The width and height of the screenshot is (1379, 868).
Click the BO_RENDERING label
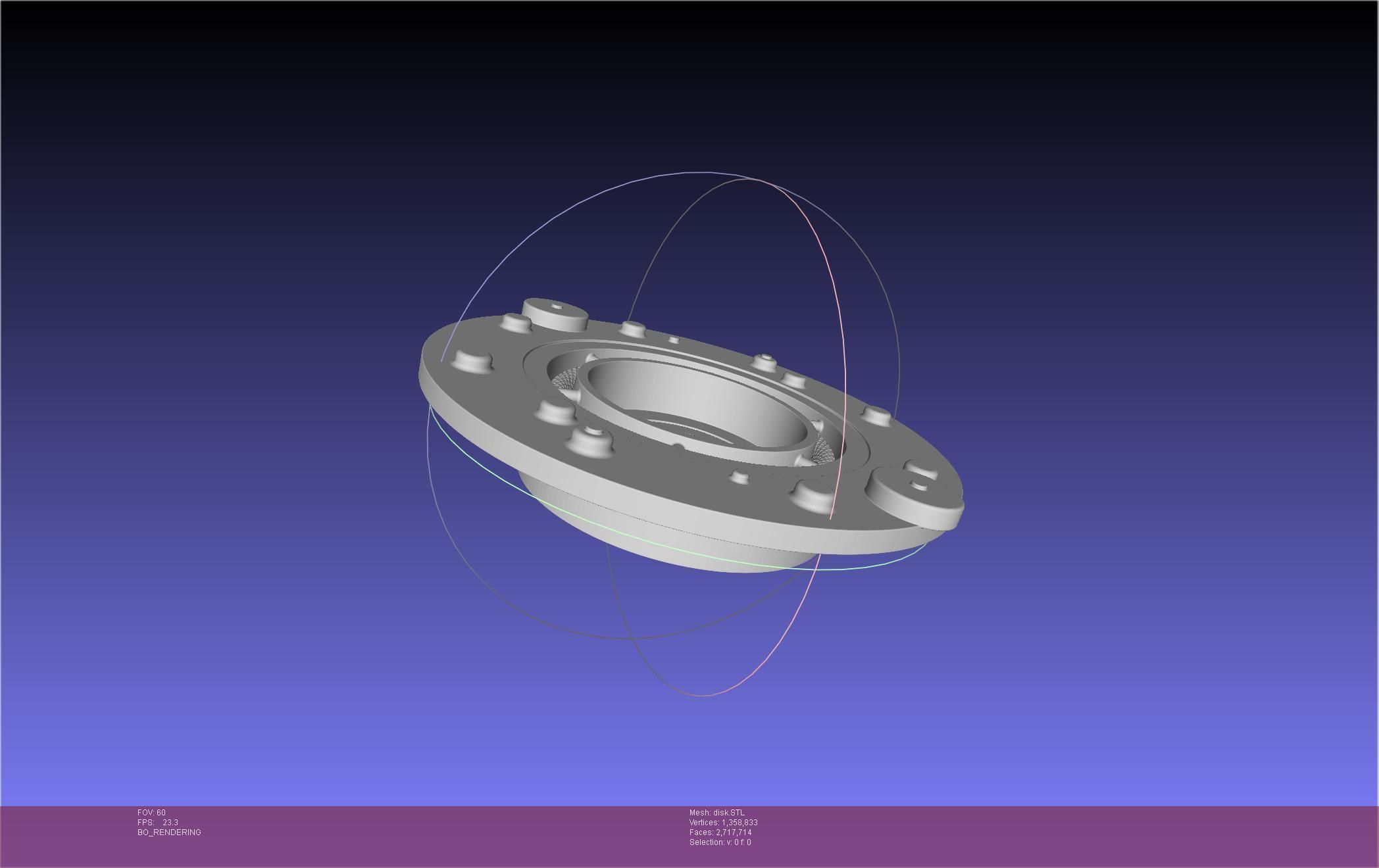(169, 832)
